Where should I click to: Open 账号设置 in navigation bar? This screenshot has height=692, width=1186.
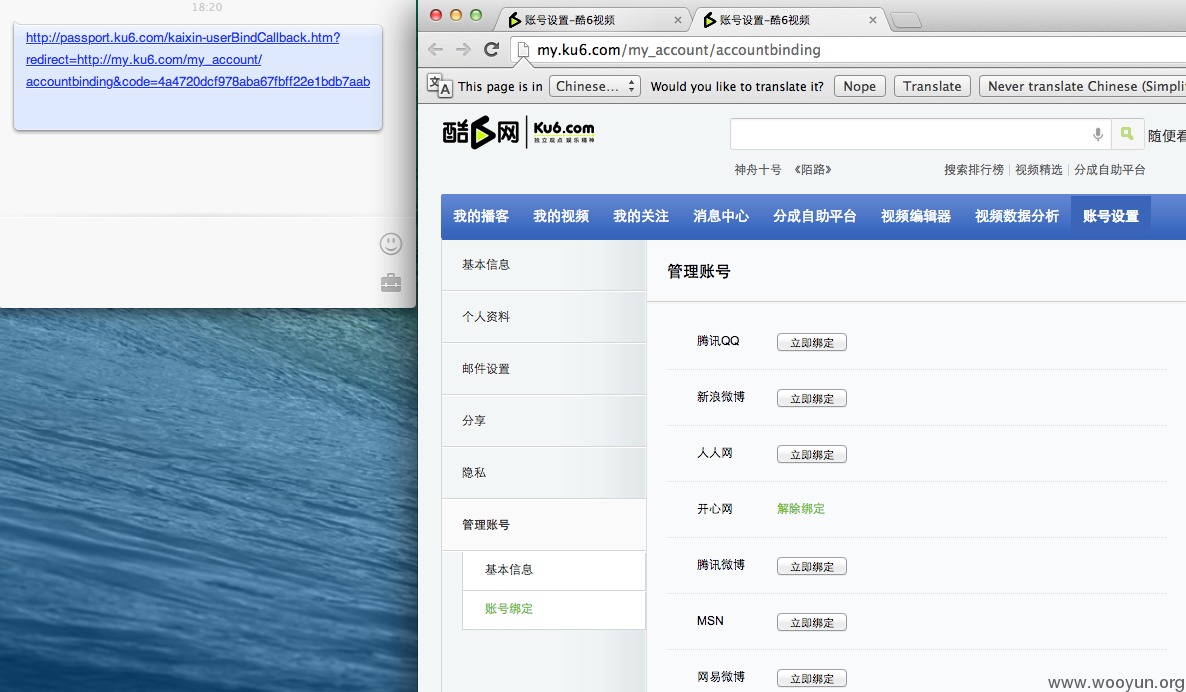coord(1111,216)
